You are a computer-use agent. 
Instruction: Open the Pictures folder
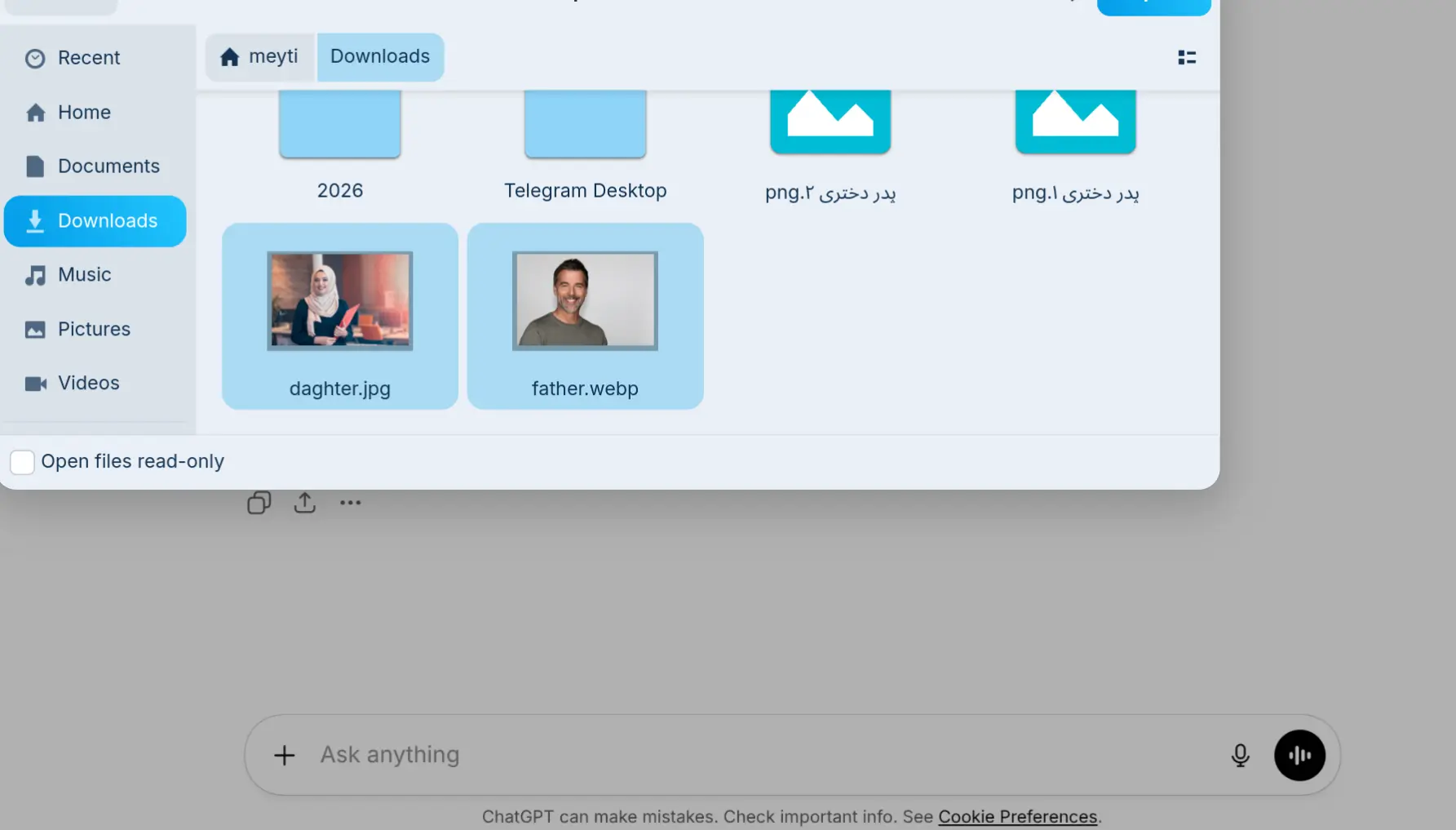(x=94, y=329)
